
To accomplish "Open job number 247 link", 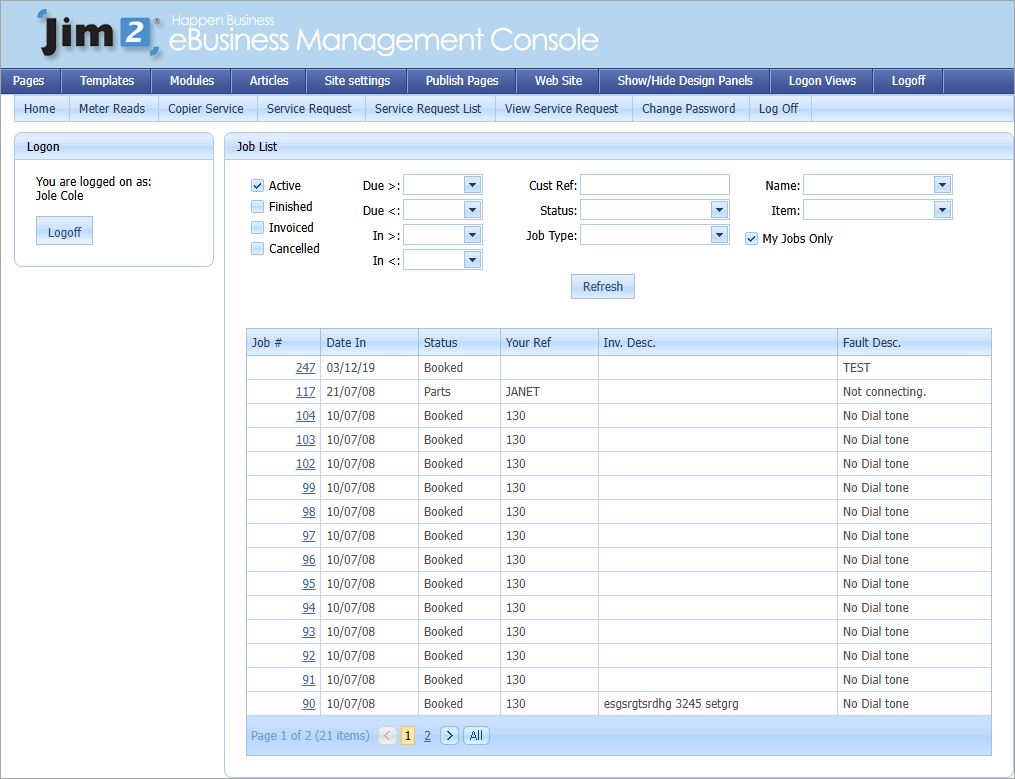I will point(305,368).
